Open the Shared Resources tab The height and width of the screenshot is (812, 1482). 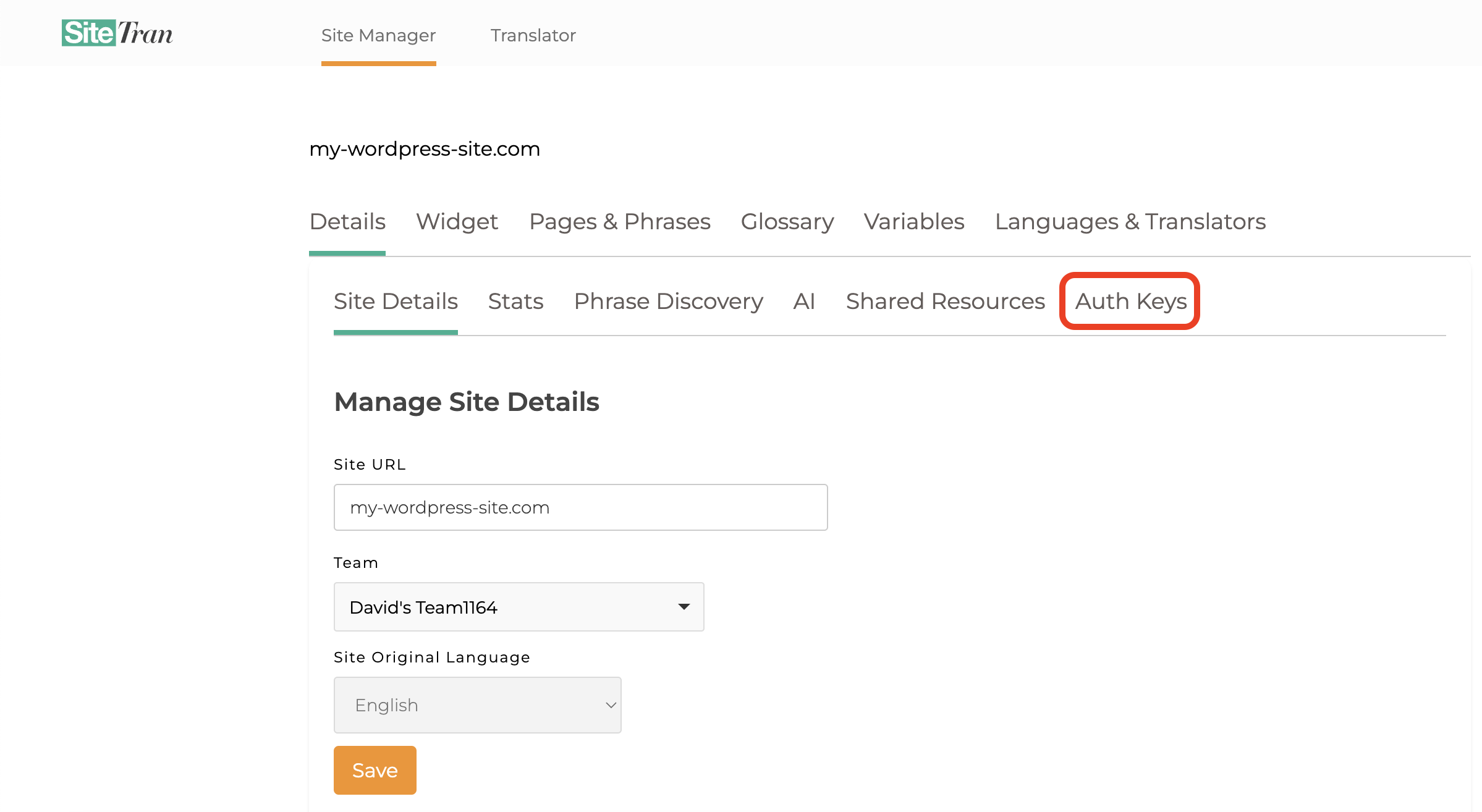pos(944,301)
